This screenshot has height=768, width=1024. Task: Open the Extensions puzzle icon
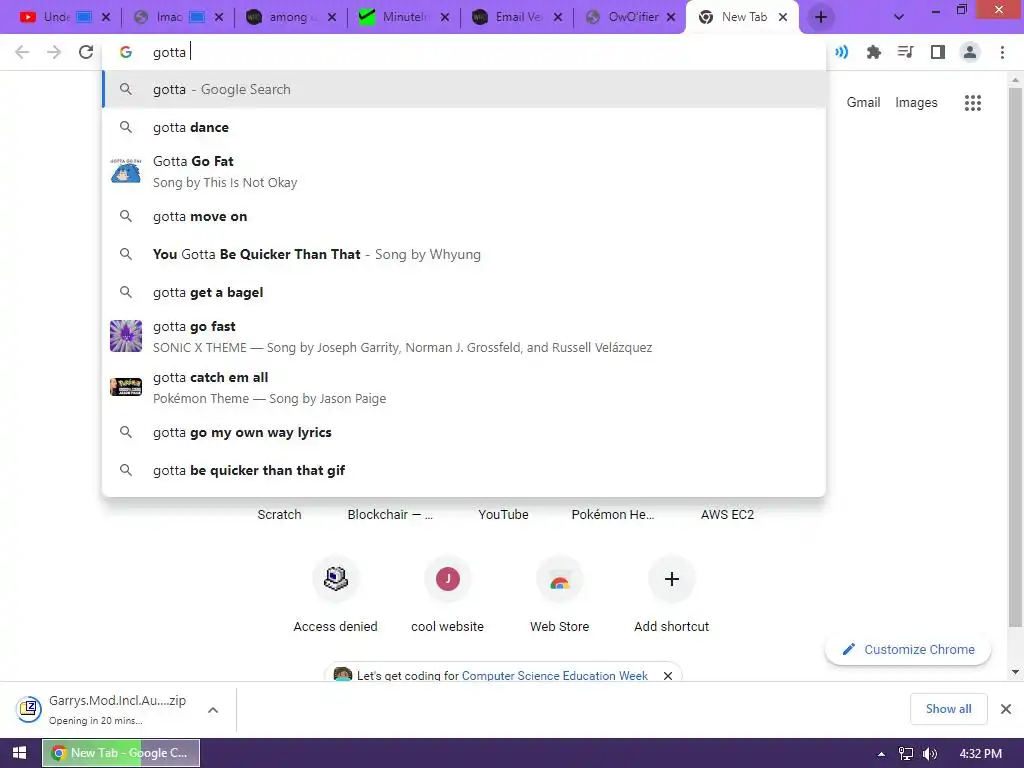coord(874,52)
